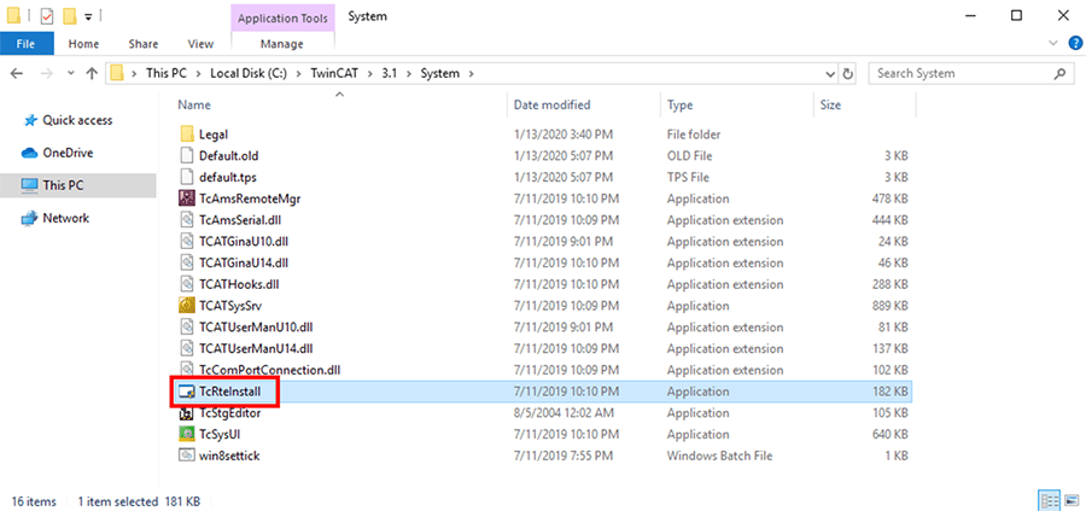Image resolution: width=1087 pixels, height=518 pixels.
Task: Click the 889 KB size cell
Action: 889,306
